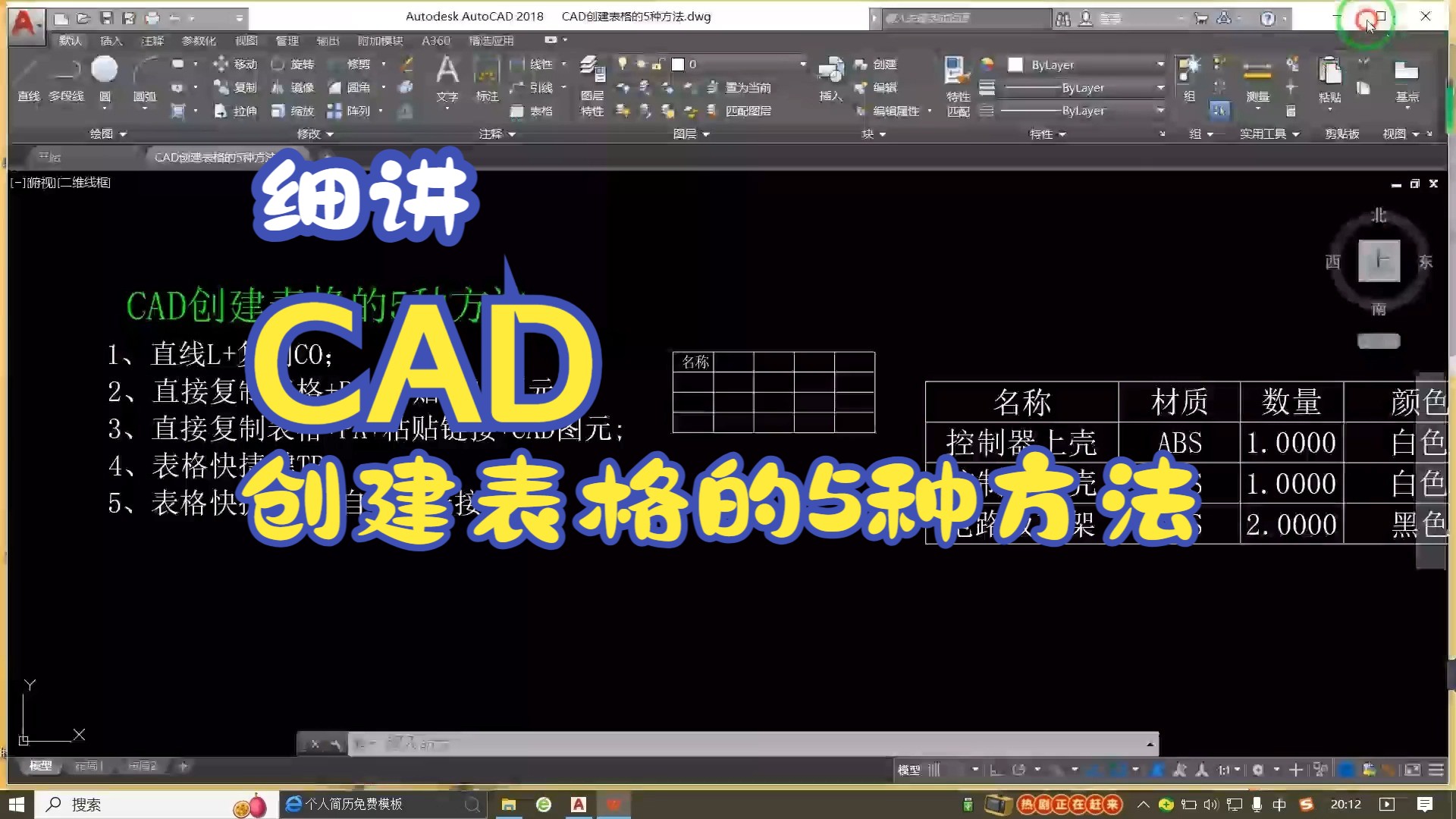Toggle hardware acceleration icon in status bar
This screenshot has width=1456, height=819.
[1346, 770]
